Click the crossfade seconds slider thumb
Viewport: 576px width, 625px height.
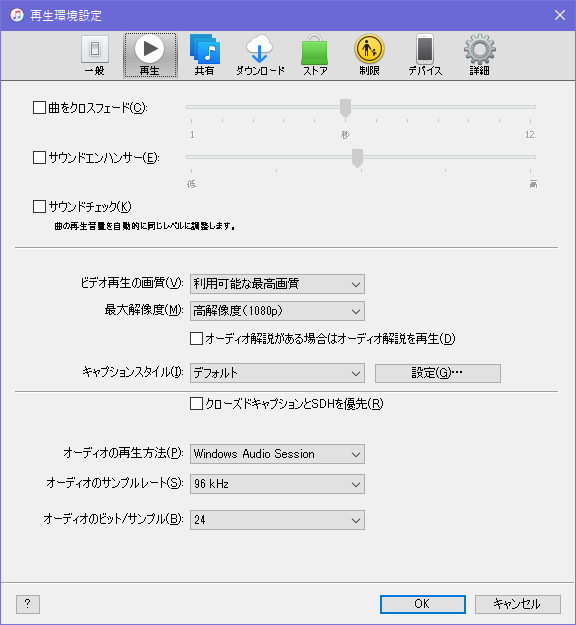(x=345, y=108)
